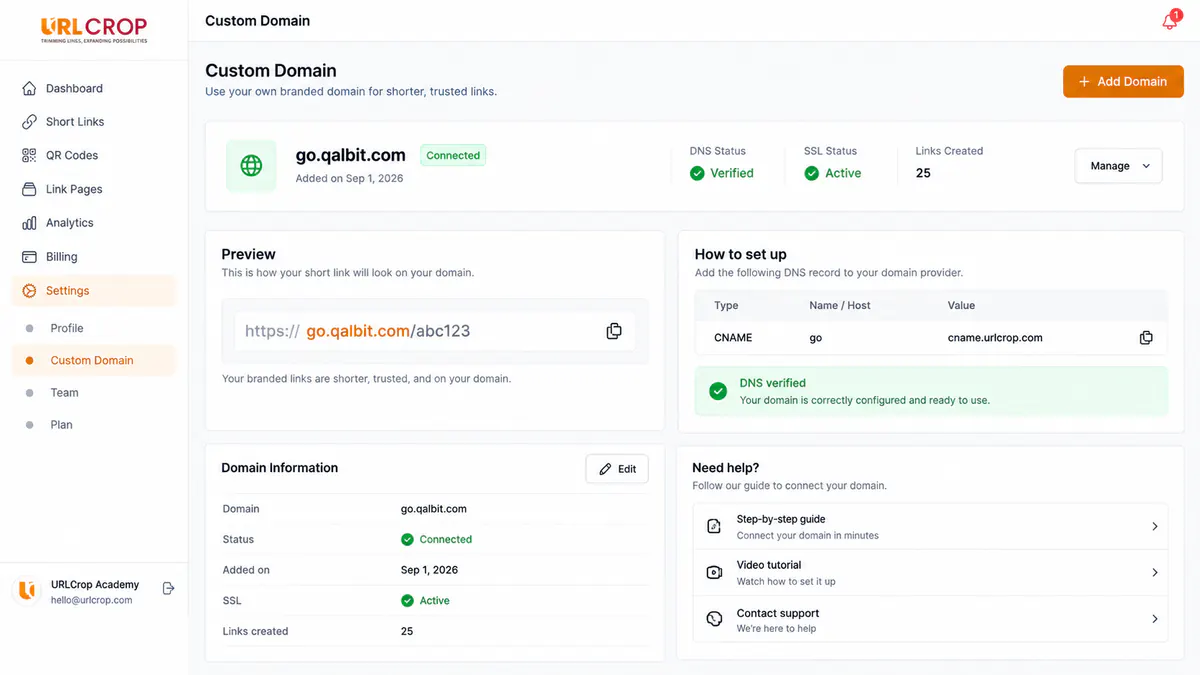Click the CNAME type cell
This screenshot has width=1200, height=675.
pos(733,338)
